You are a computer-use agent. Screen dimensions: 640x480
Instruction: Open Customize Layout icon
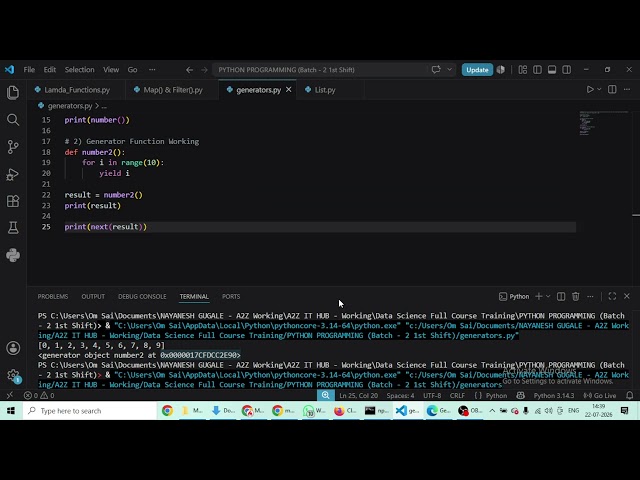tap(522, 70)
